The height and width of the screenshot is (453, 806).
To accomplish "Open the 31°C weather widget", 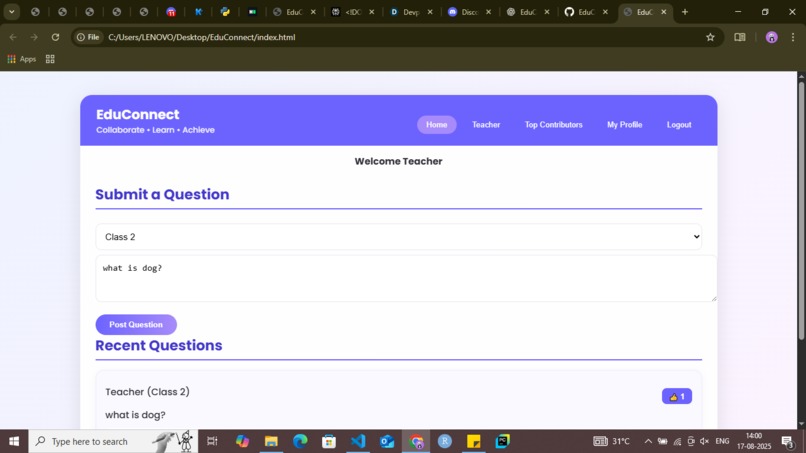I will click(611, 441).
